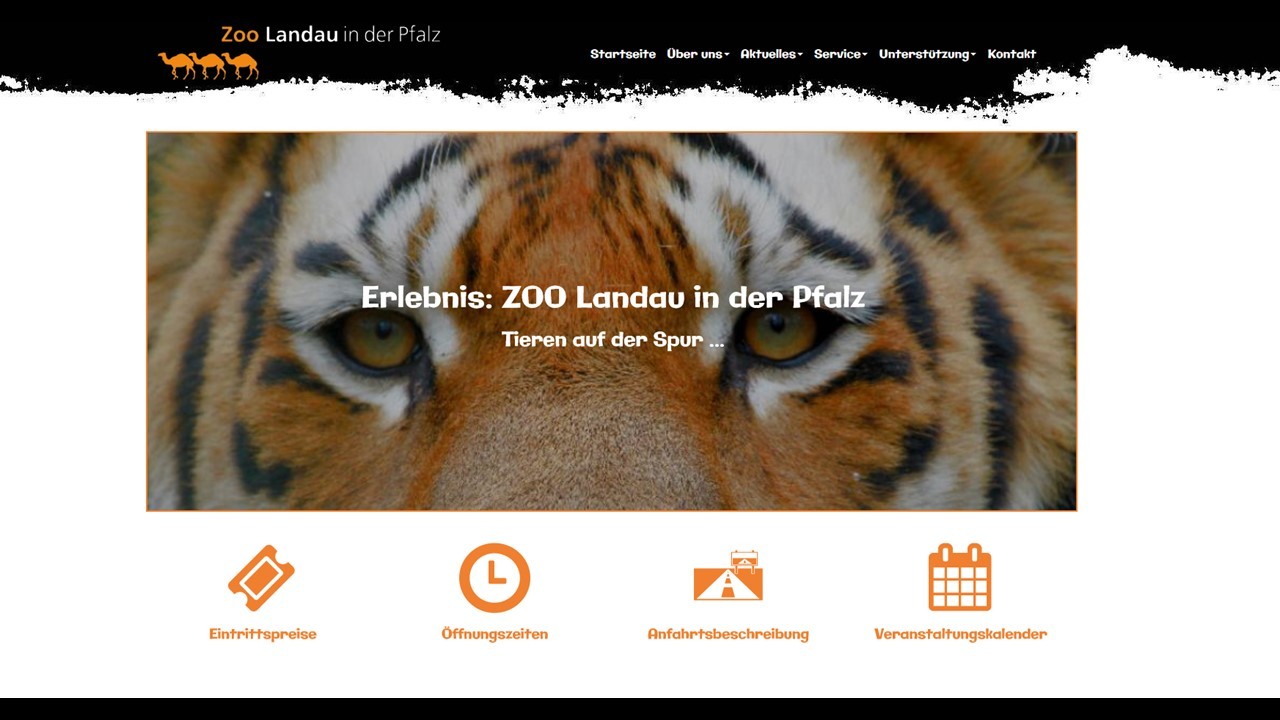The image size is (1280, 720).
Task: Expand the Über uns dropdown menu
Action: click(x=698, y=54)
